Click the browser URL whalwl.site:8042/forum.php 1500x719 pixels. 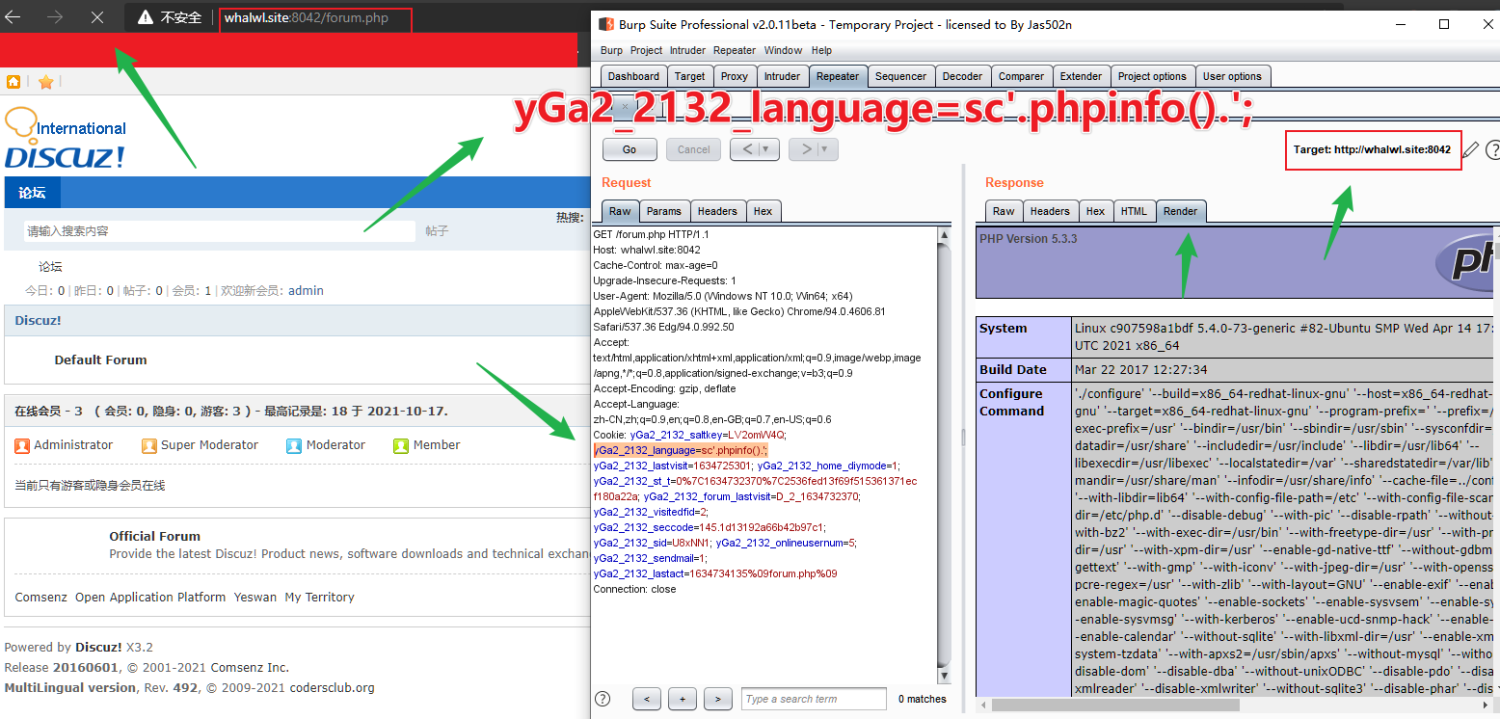(x=305, y=18)
